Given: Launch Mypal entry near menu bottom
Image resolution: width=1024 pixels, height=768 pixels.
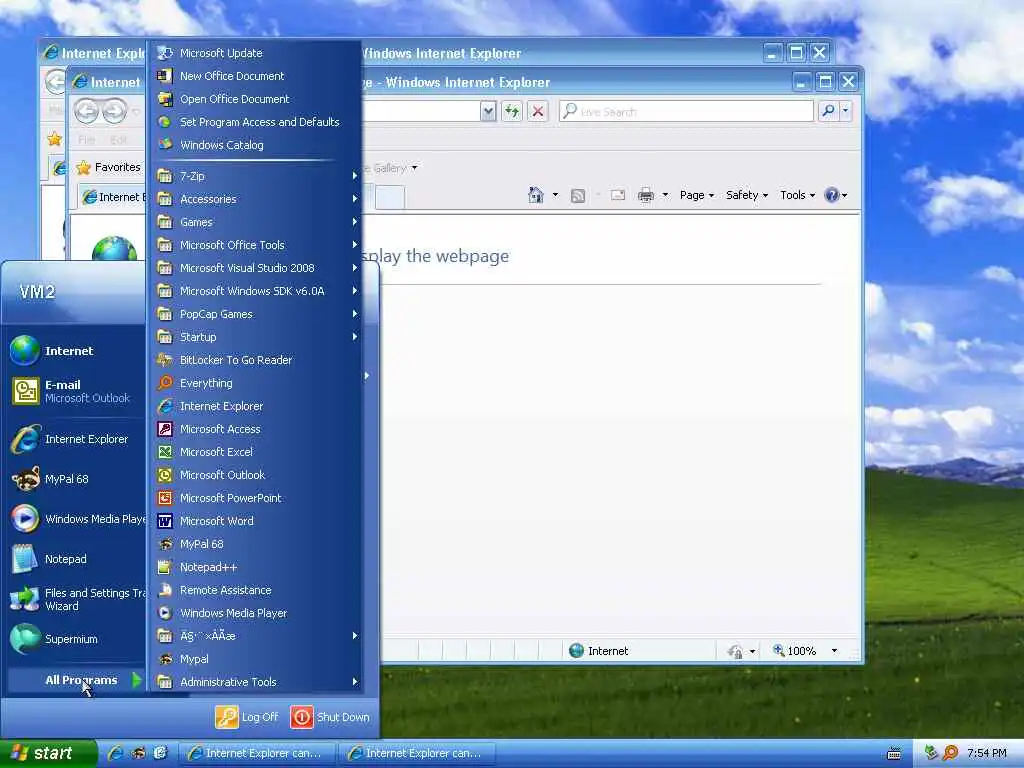Looking at the screenshot, I should point(255,659).
